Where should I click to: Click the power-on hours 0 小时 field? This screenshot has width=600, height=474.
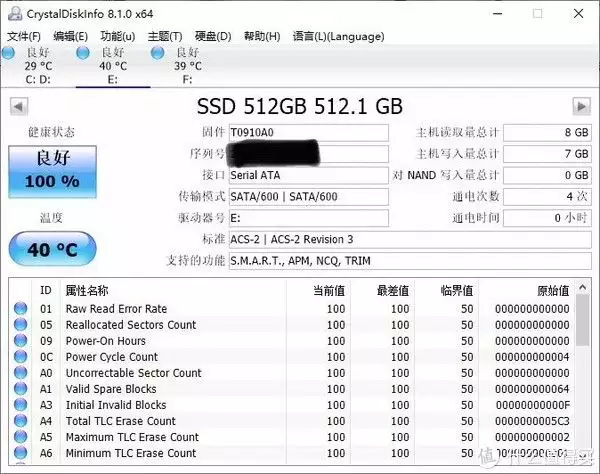547,218
